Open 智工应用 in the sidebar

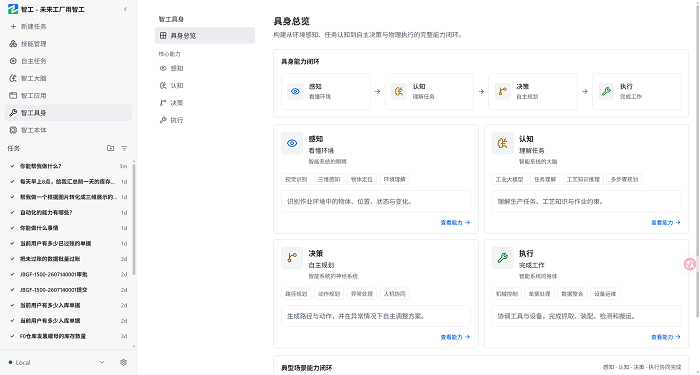68,96
